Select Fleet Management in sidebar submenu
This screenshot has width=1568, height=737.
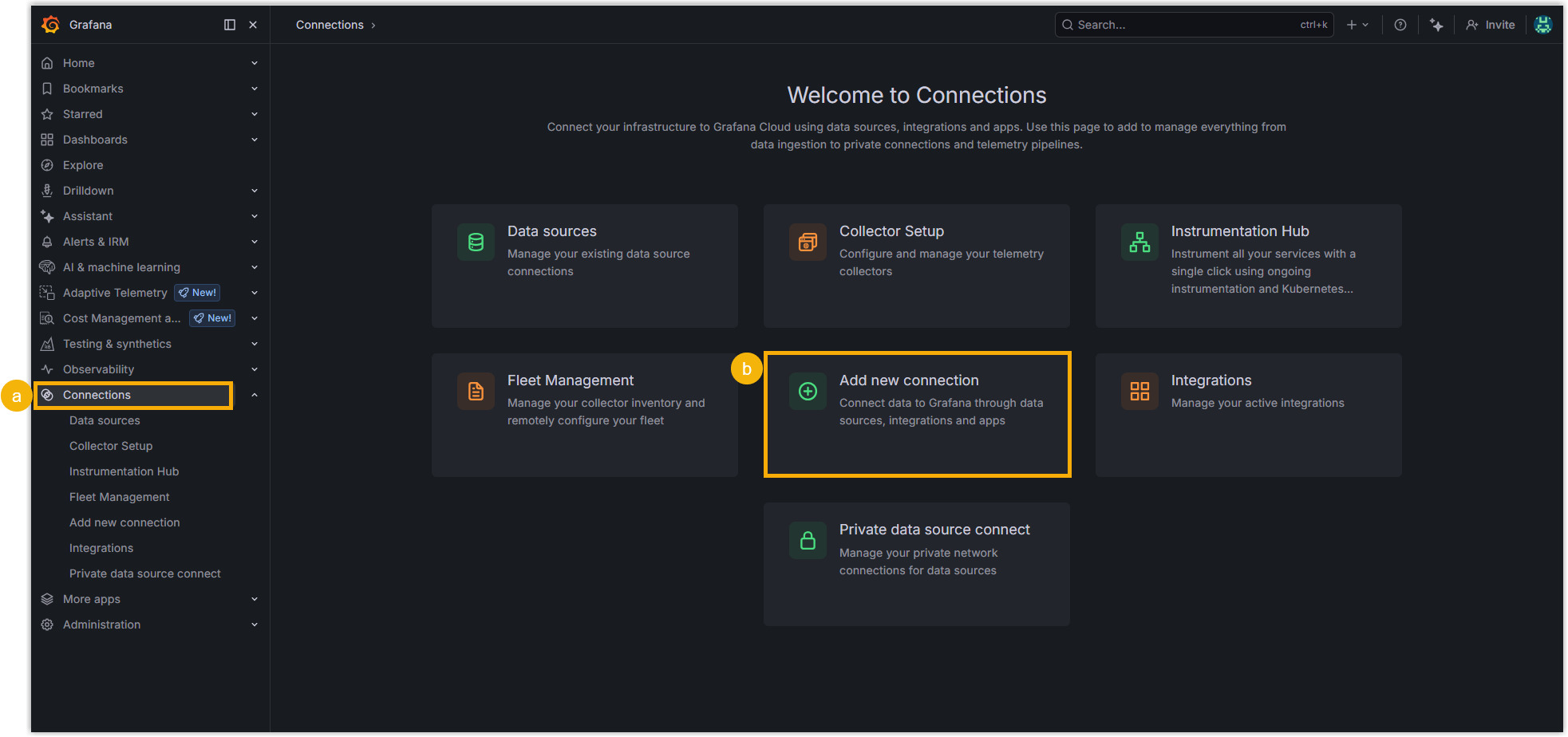click(120, 497)
